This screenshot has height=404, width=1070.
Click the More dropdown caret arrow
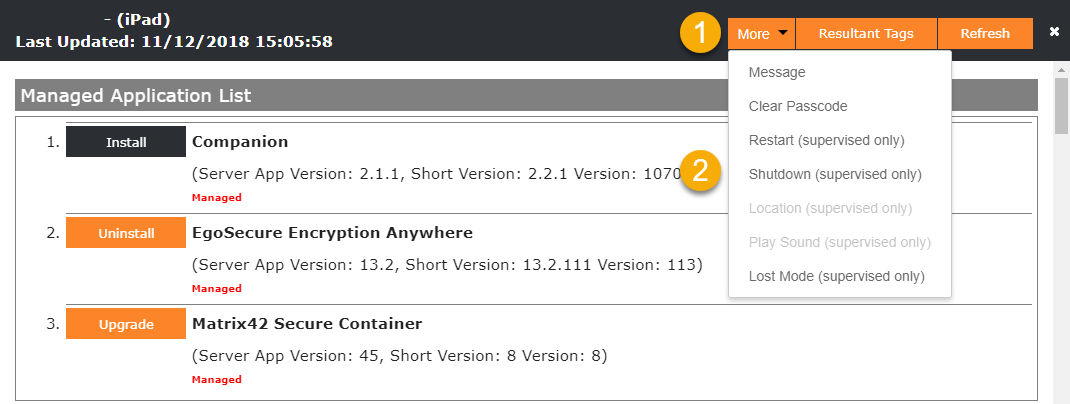pyautogui.click(x=783, y=33)
